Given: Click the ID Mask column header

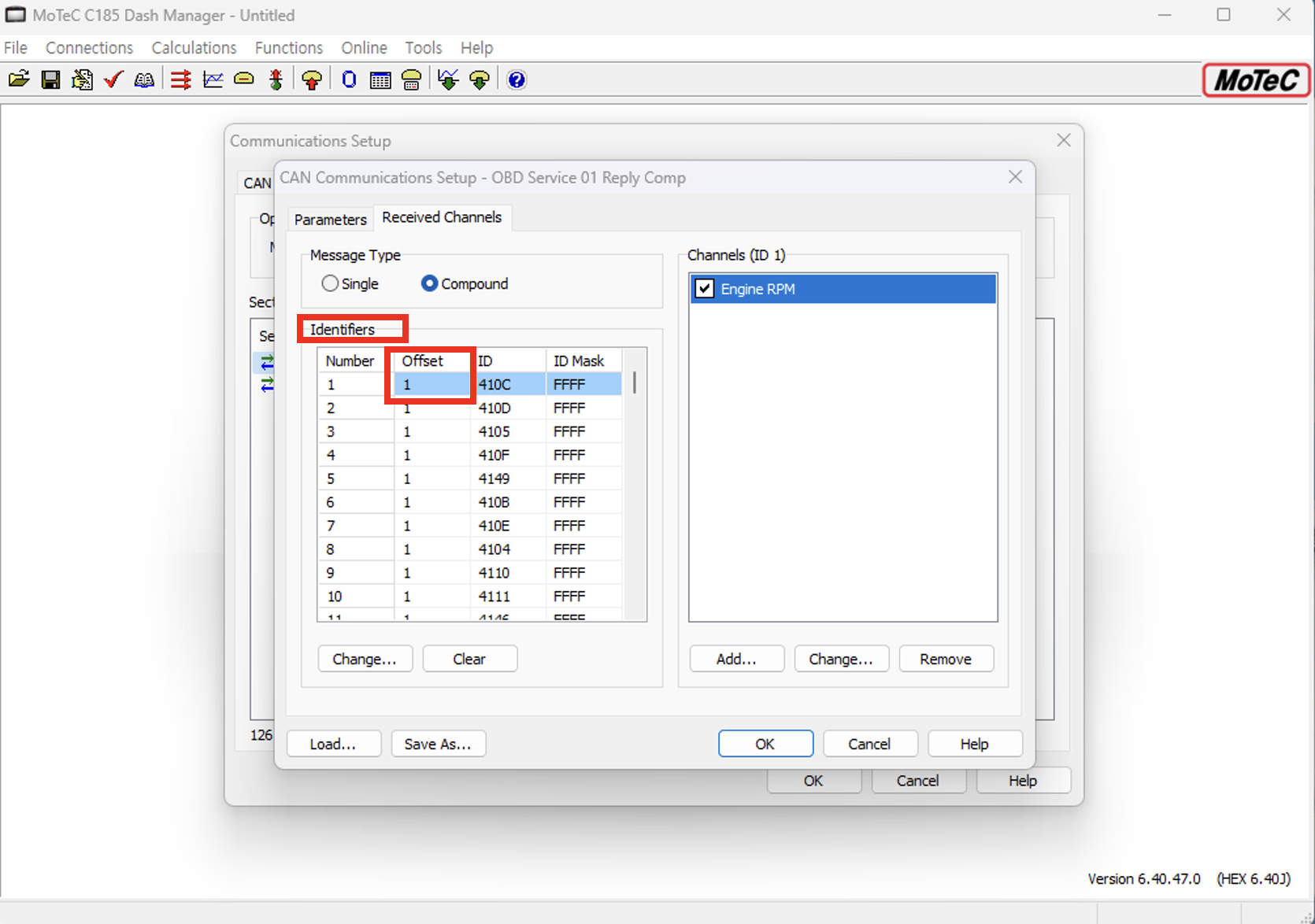Looking at the screenshot, I should tap(583, 360).
